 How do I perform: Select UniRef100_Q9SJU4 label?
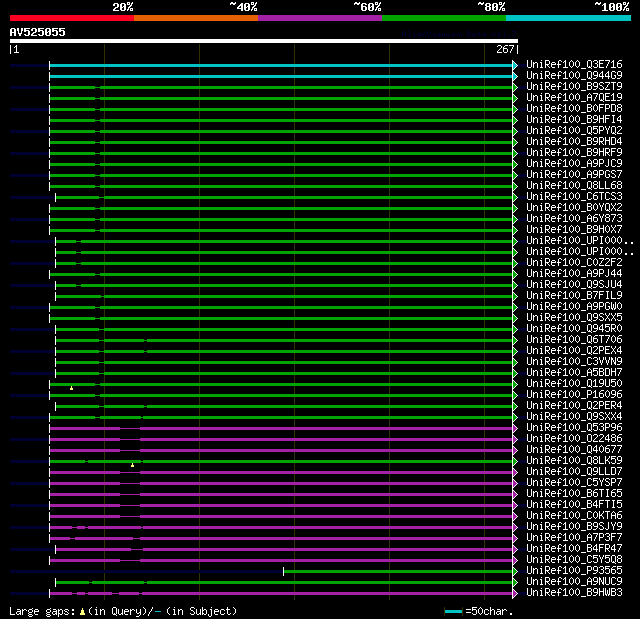coord(574,284)
